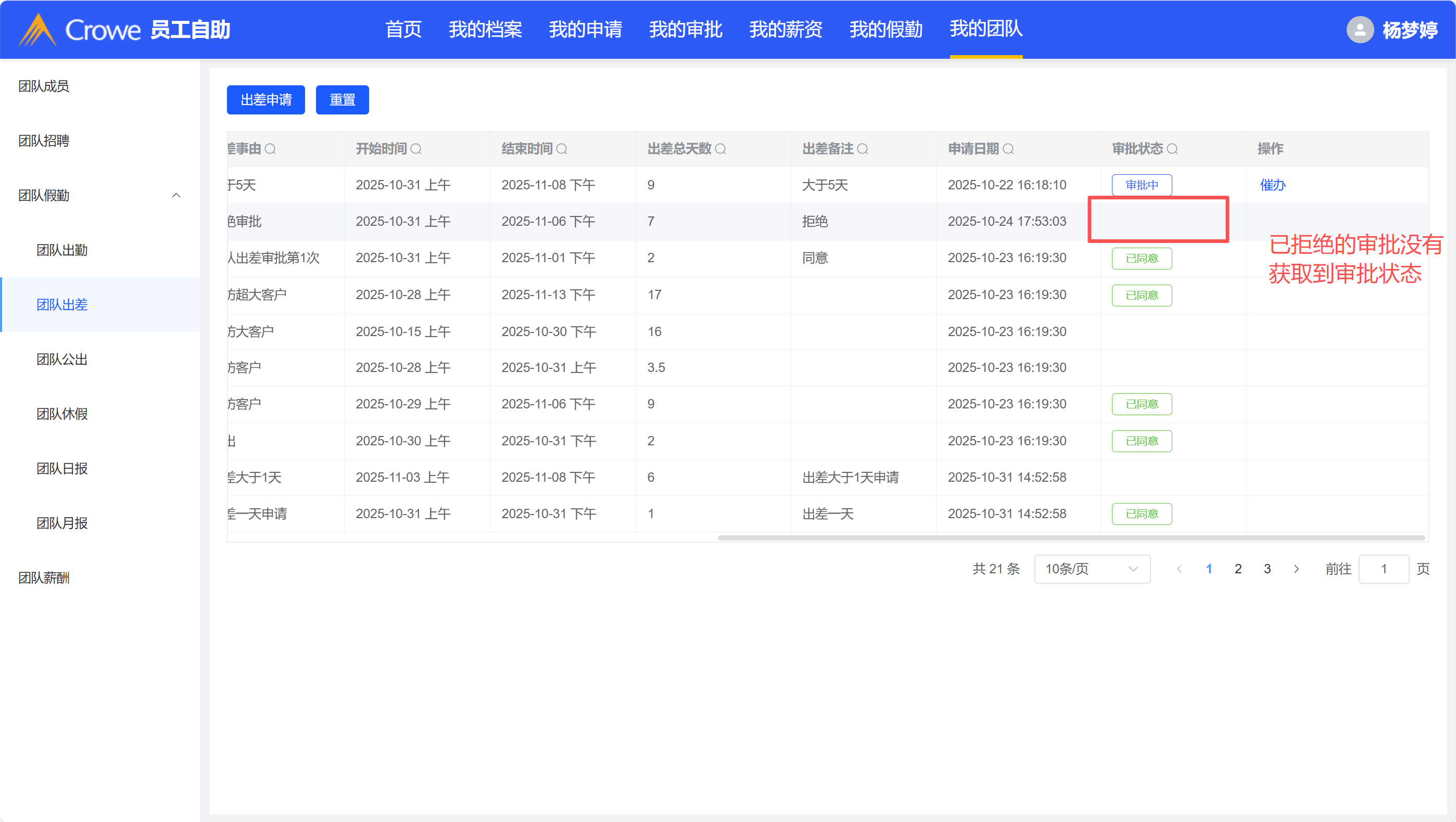Click search icon beside 申请日期 header

click(1008, 149)
